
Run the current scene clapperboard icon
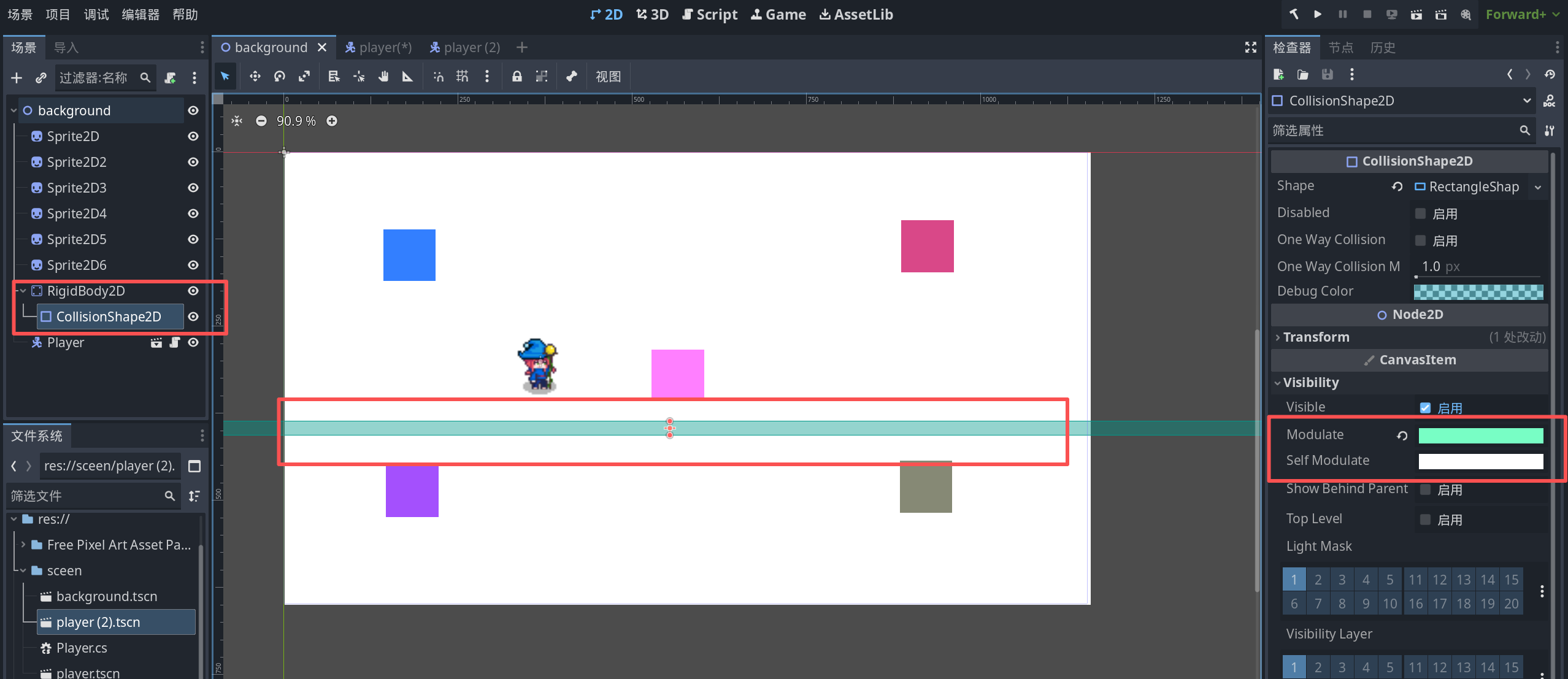point(1416,14)
